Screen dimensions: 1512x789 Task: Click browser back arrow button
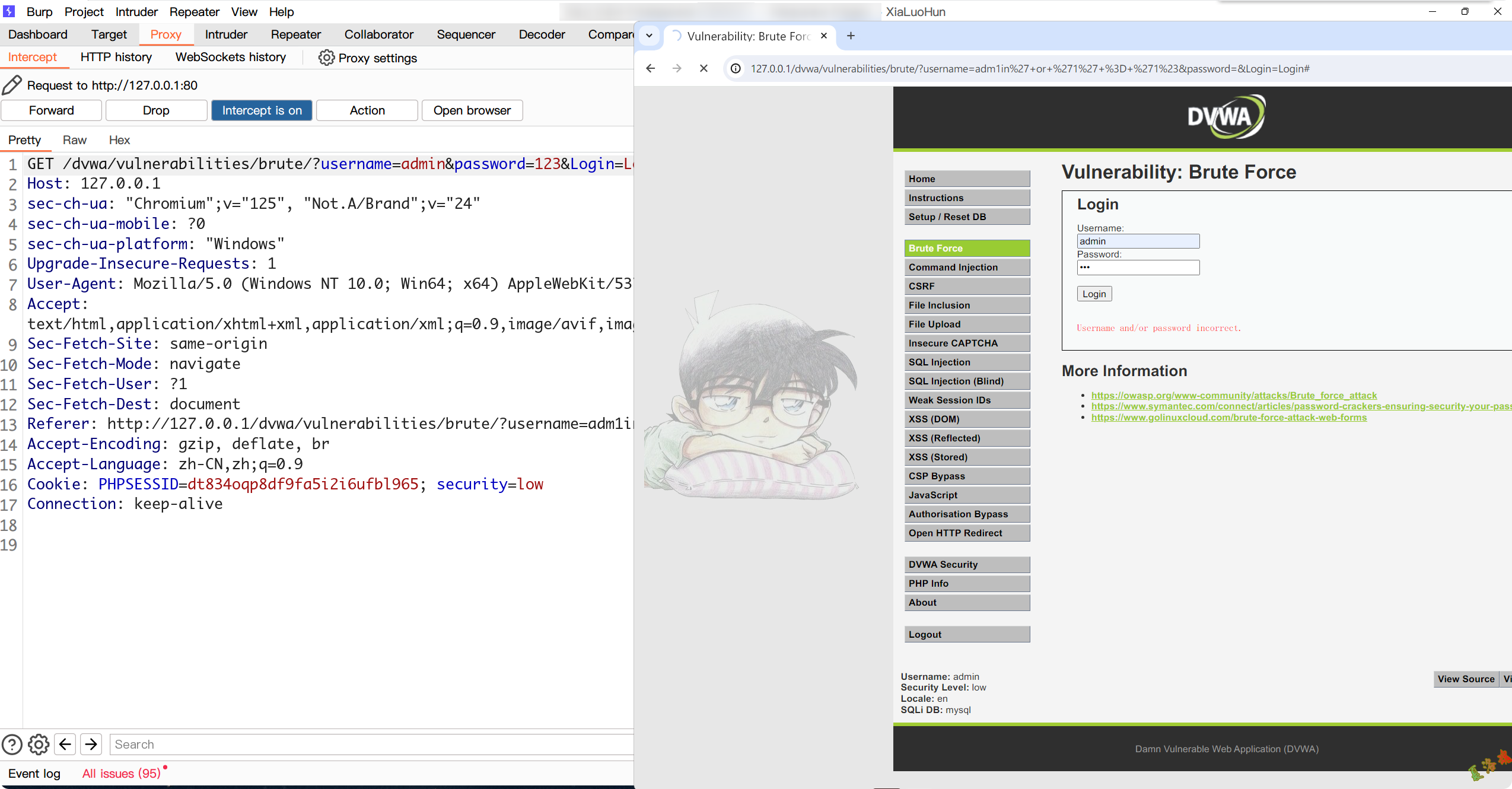(x=651, y=68)
